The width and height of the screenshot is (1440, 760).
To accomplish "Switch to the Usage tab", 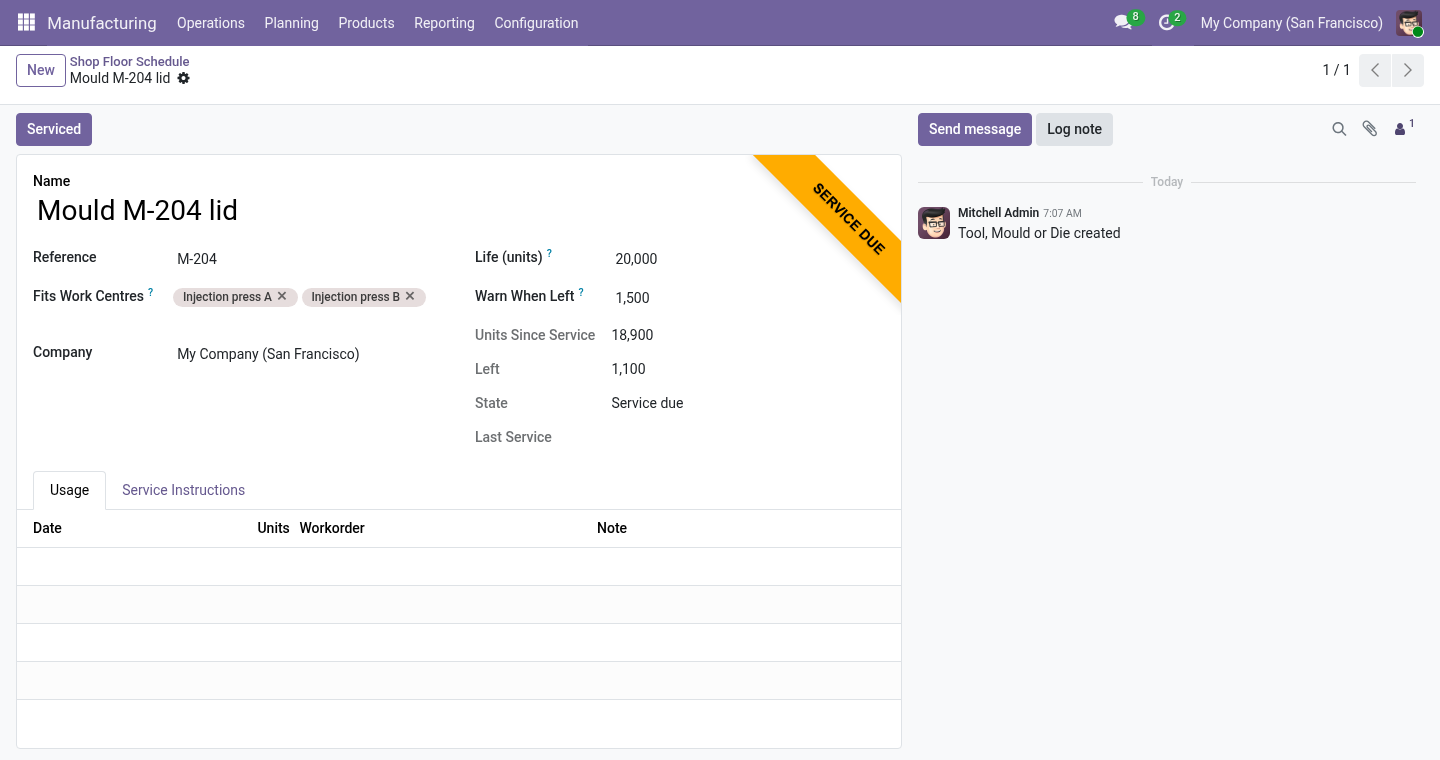I will coord(69,490).
